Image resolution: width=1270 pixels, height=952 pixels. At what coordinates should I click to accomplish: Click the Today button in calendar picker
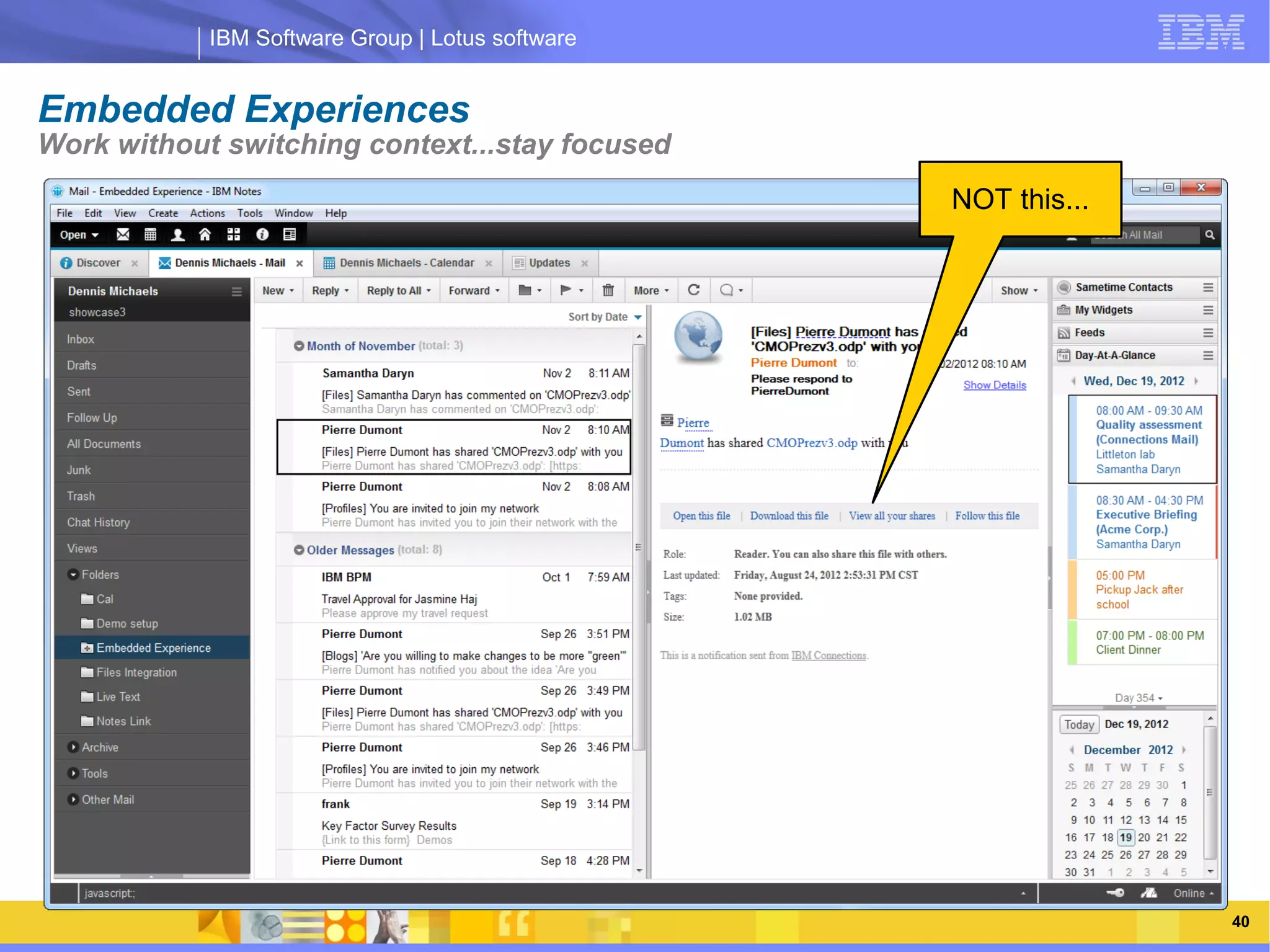[1079, 724]
